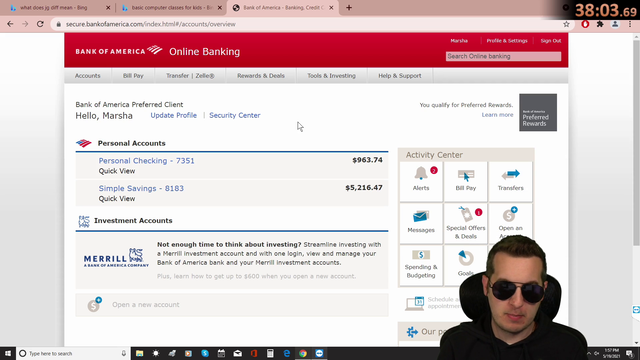Open Skype from taskbar
The width and height of the screenshot is (640, 360).
click(205, 353)
